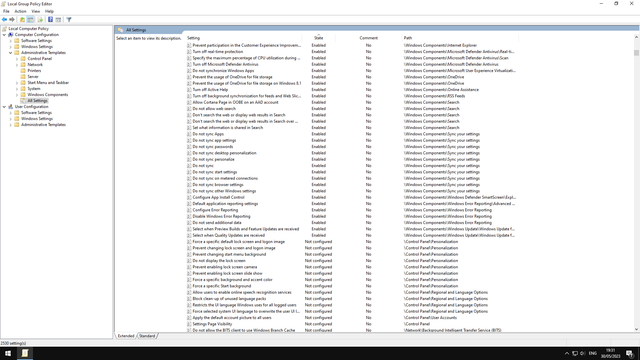Image resolution: width=640 pixels, height=360 pixels.
Task: Select 'Disable Windows Error Reporting' setting
Action: point(221,216)
